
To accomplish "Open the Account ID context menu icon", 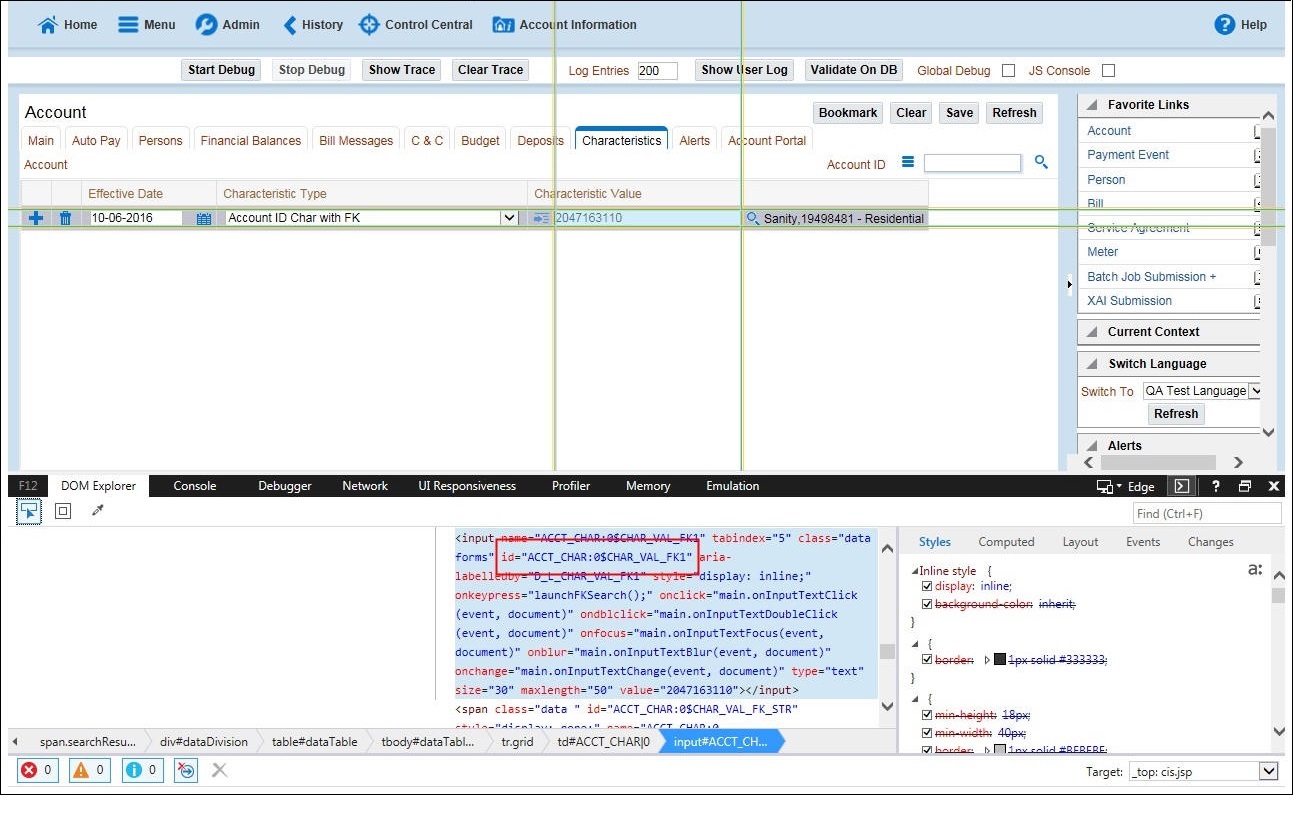I will (x=908, y=163).
